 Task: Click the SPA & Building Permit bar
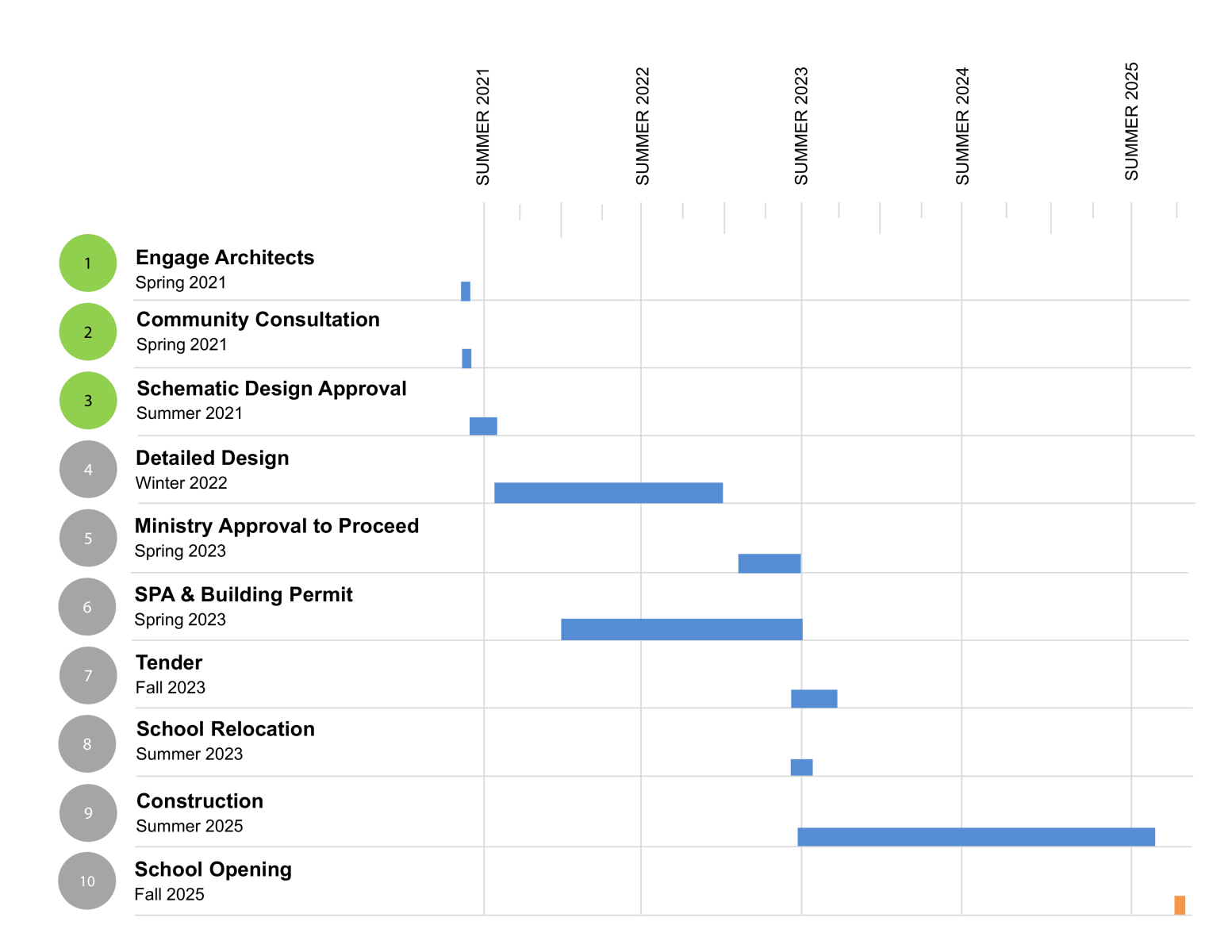(681, 630)
